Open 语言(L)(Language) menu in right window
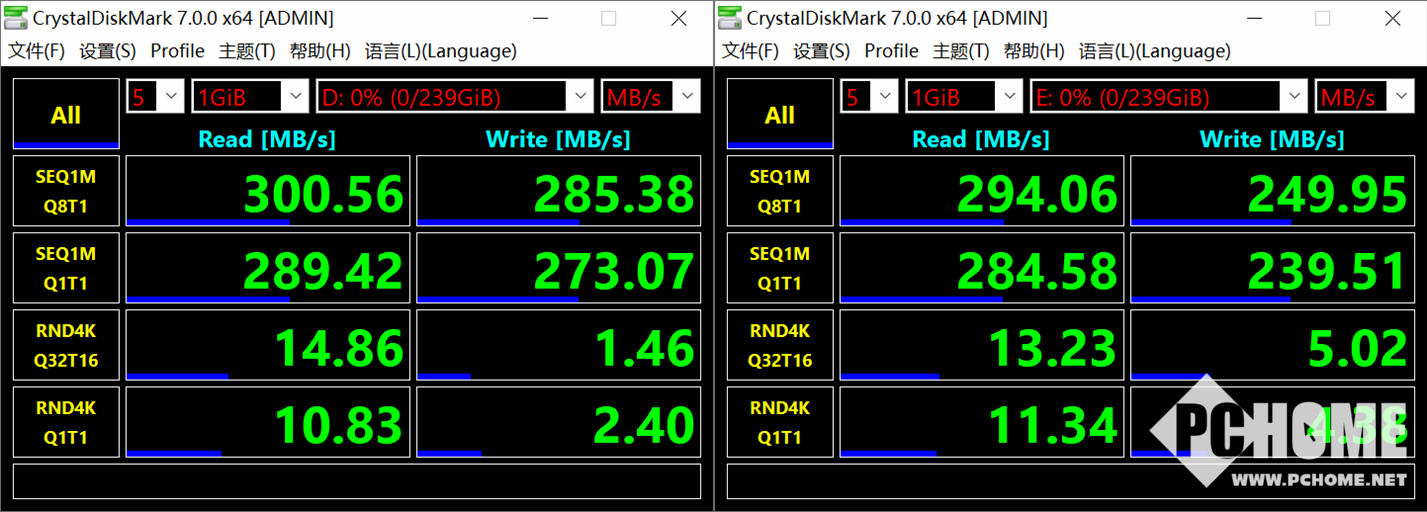 click(x=1155, y=51)
